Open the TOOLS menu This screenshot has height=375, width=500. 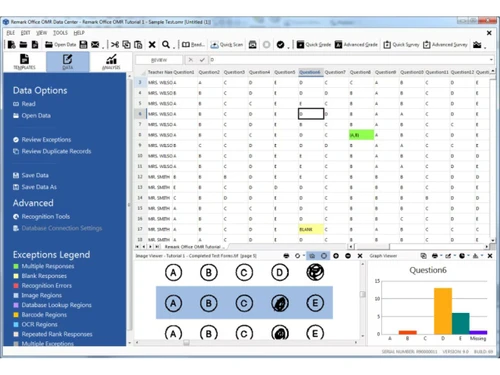point(60,33)
